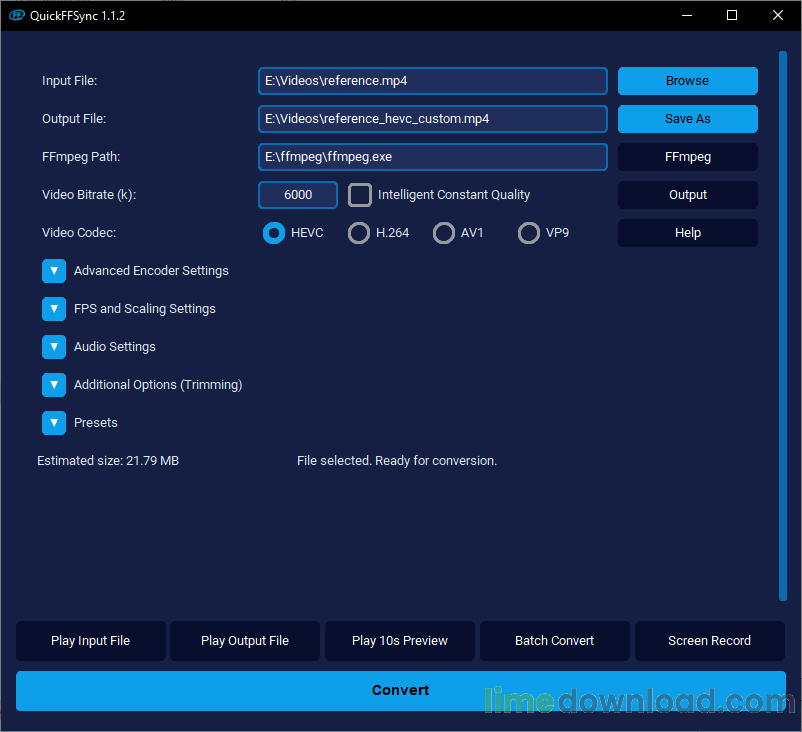Click the Video Bitrate field showing 6000
Viewport: 802px width, 732px height.
pos(298,195)
